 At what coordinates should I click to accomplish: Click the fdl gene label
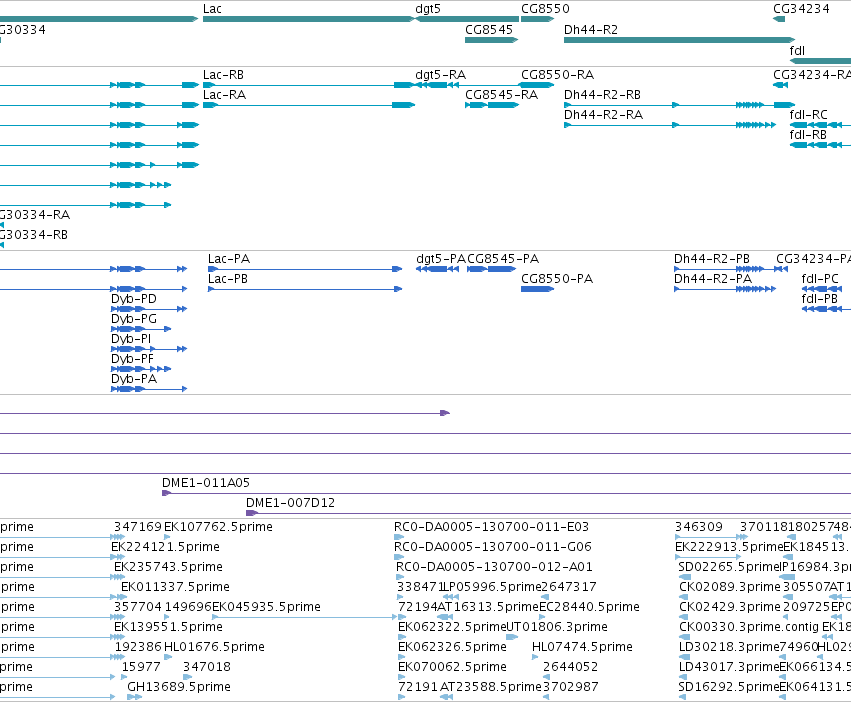click(x=797, y=50)
